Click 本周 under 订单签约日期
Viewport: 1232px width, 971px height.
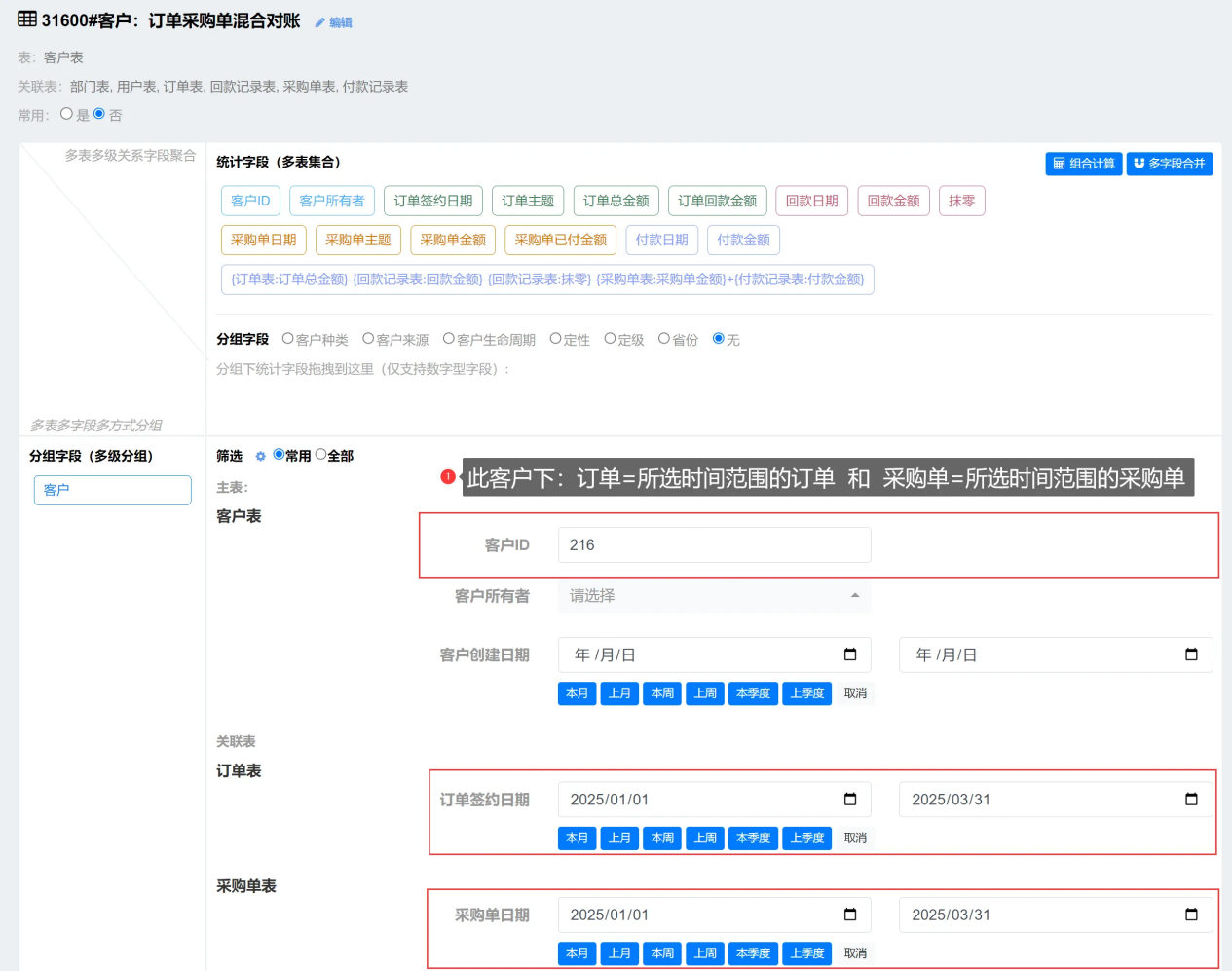[x=663, y=838]
